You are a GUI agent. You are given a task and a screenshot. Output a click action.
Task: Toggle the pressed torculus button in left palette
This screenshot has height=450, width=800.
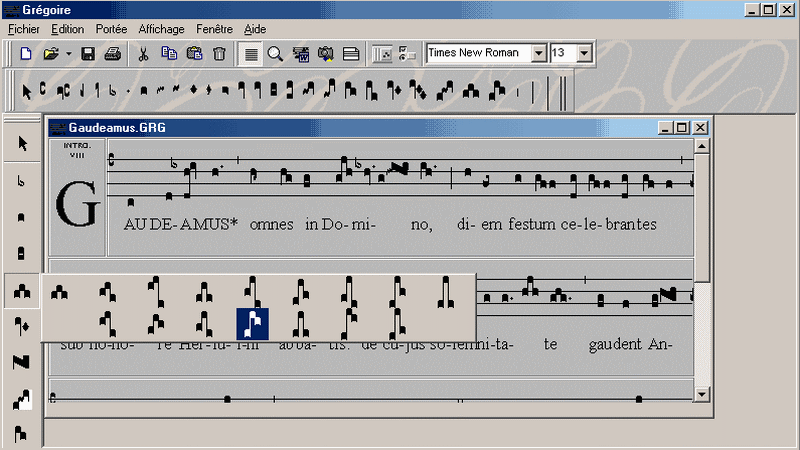pyautogui.click(x=22, y=291)
